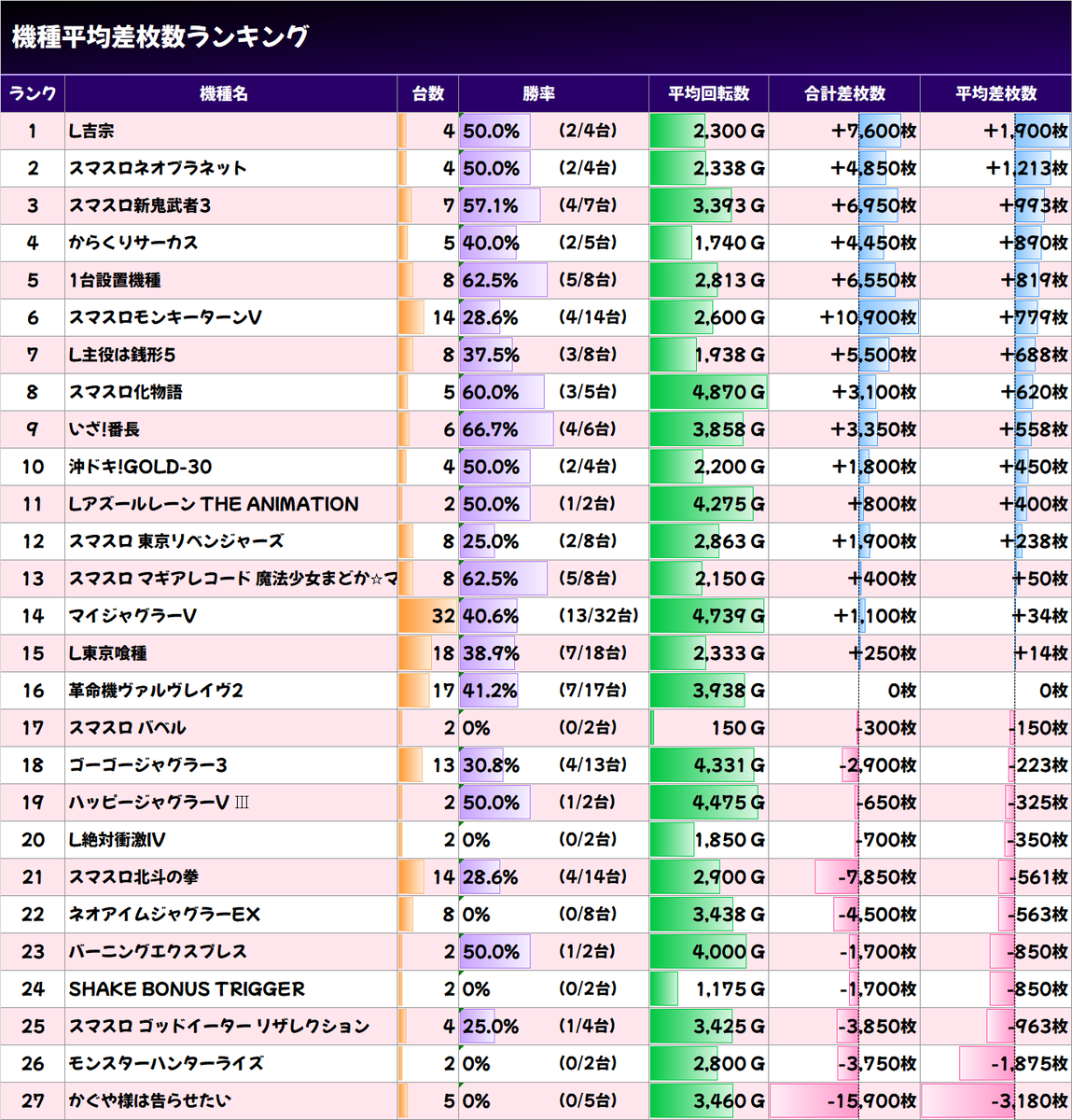Screen dimensions: 1072x1120
Task: Click win rate 66.7% for いざ!番長
Action: coord(491,429)
